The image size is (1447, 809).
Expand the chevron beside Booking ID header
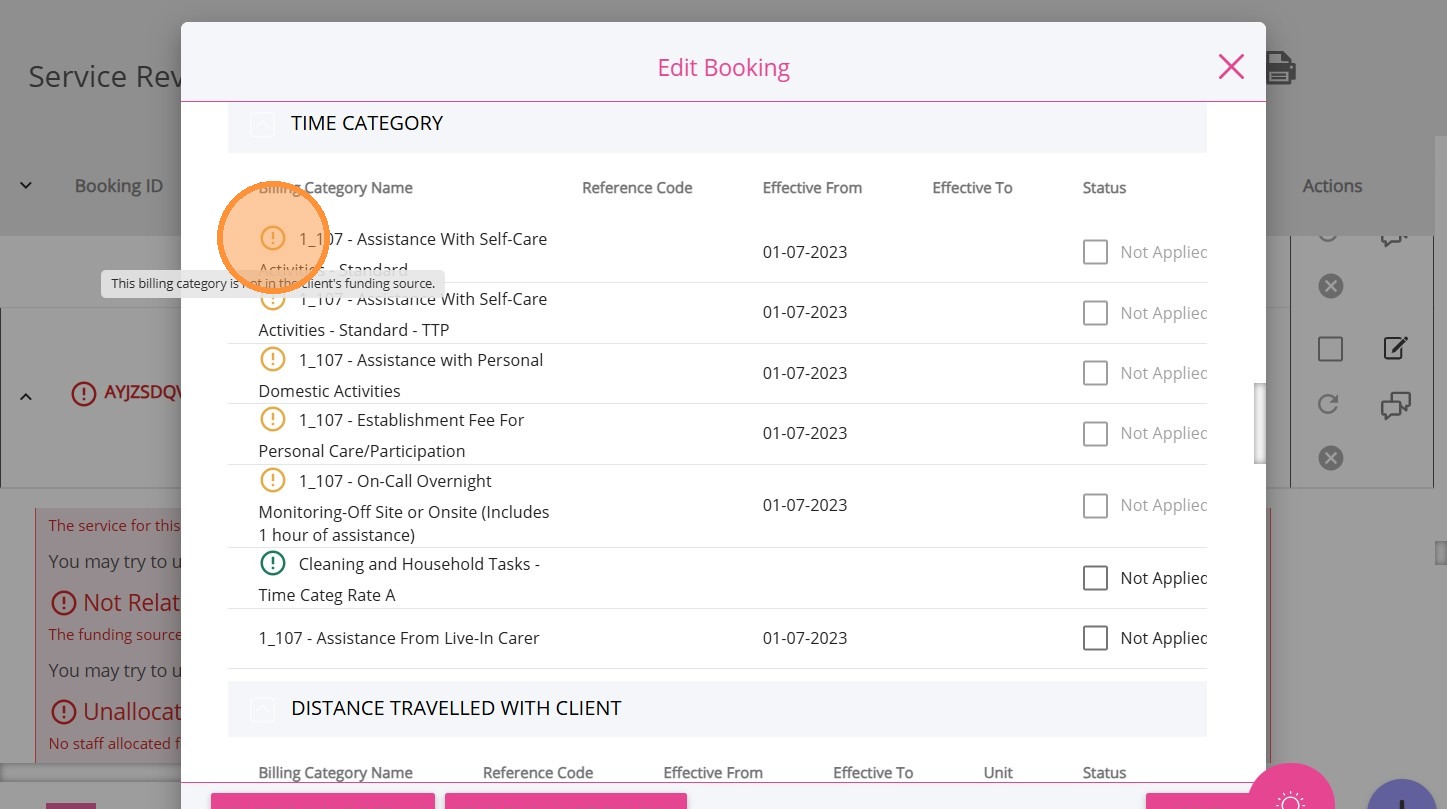26,186
